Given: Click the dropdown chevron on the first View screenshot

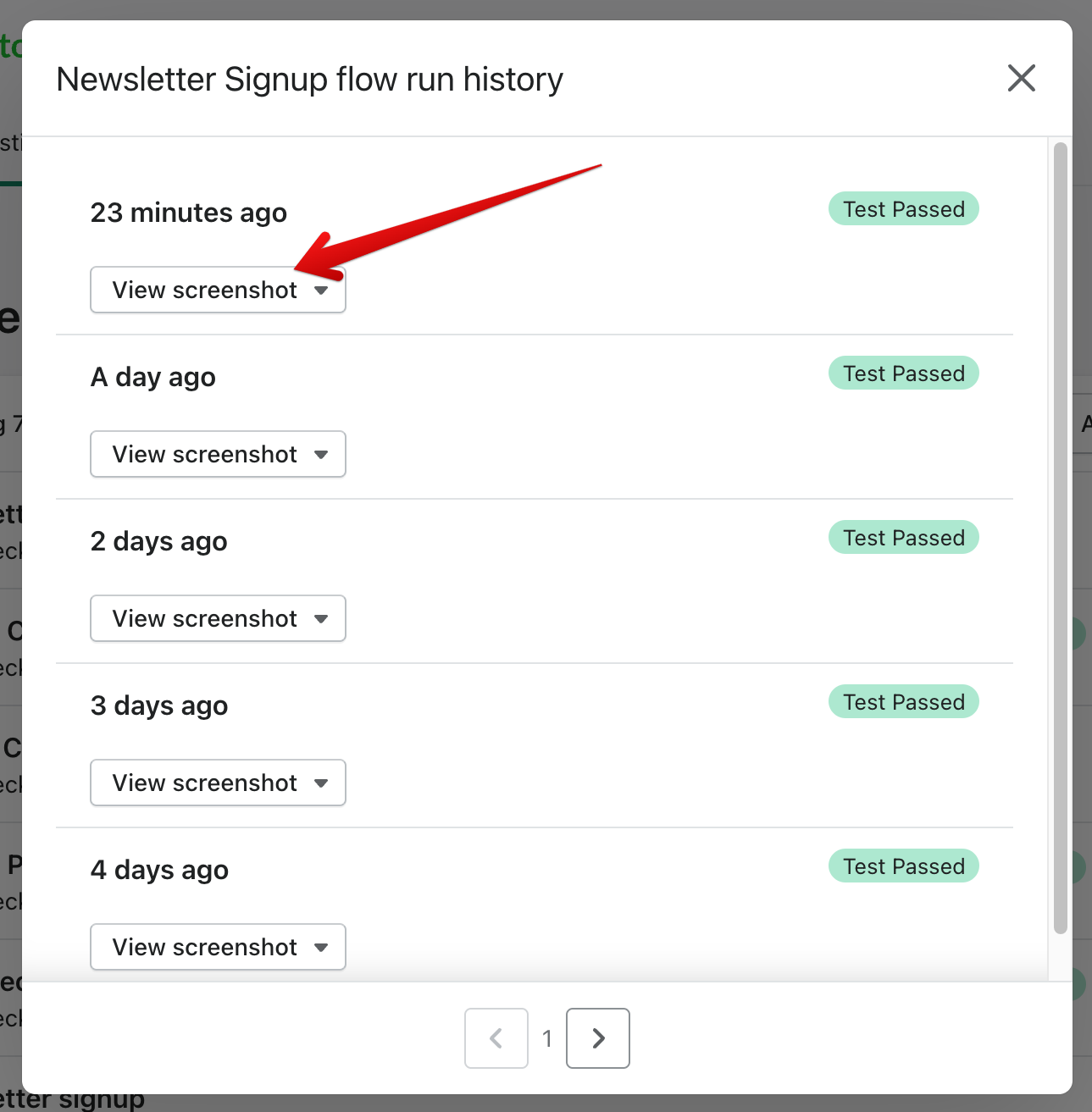Looking at the screenshot, I should (321, 290).
